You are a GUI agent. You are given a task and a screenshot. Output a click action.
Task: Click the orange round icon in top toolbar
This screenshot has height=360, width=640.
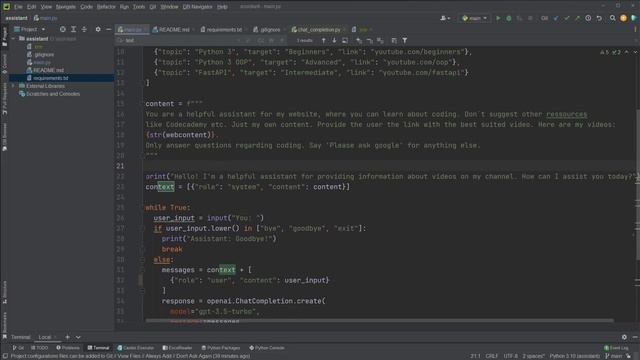[x=623, y=18]
